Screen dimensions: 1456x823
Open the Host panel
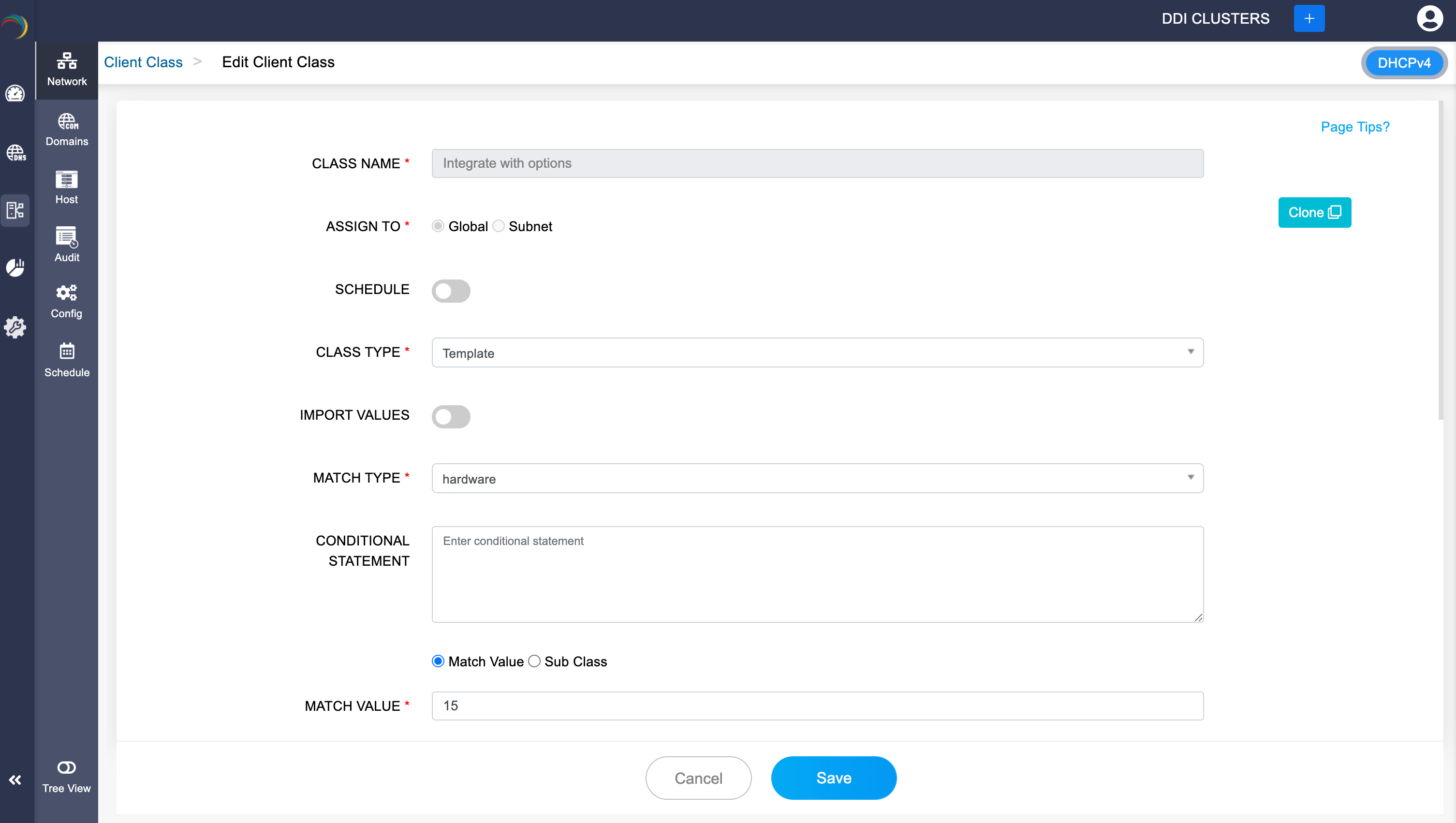66,187
